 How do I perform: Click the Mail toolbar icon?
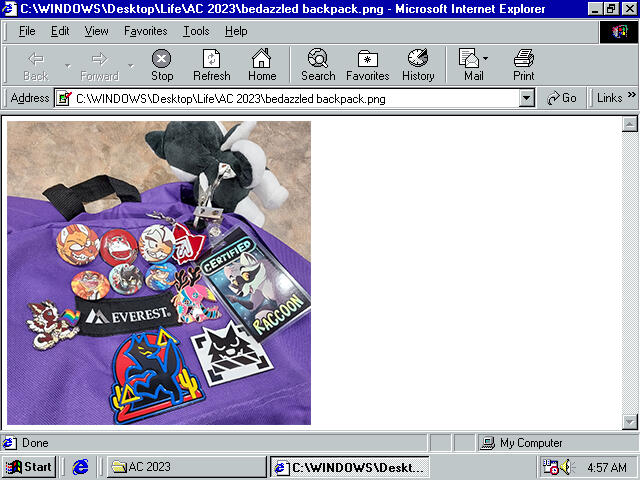click(471, 65)
